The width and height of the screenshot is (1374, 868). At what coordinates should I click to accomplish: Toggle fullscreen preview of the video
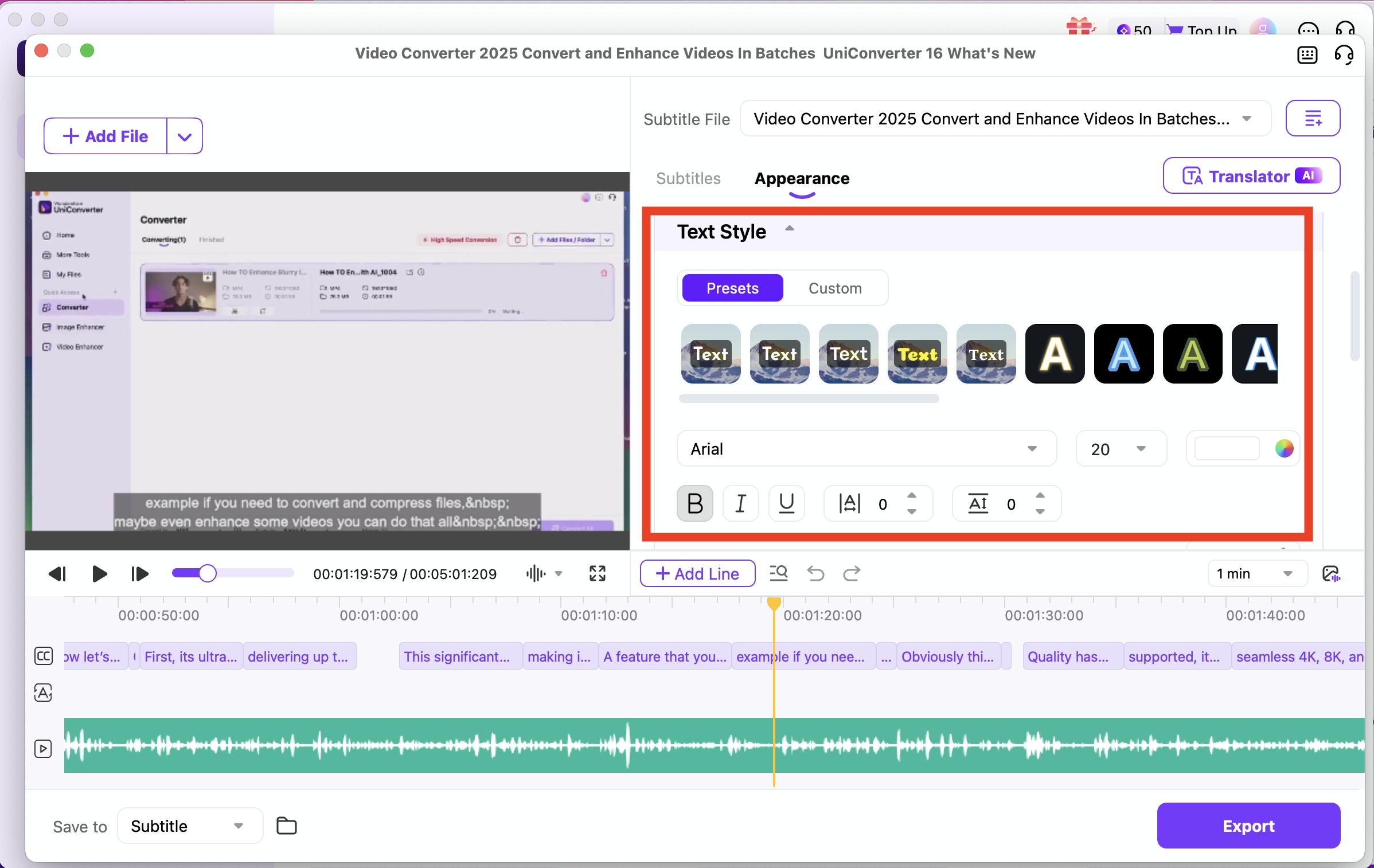click(x=597, y=573)
